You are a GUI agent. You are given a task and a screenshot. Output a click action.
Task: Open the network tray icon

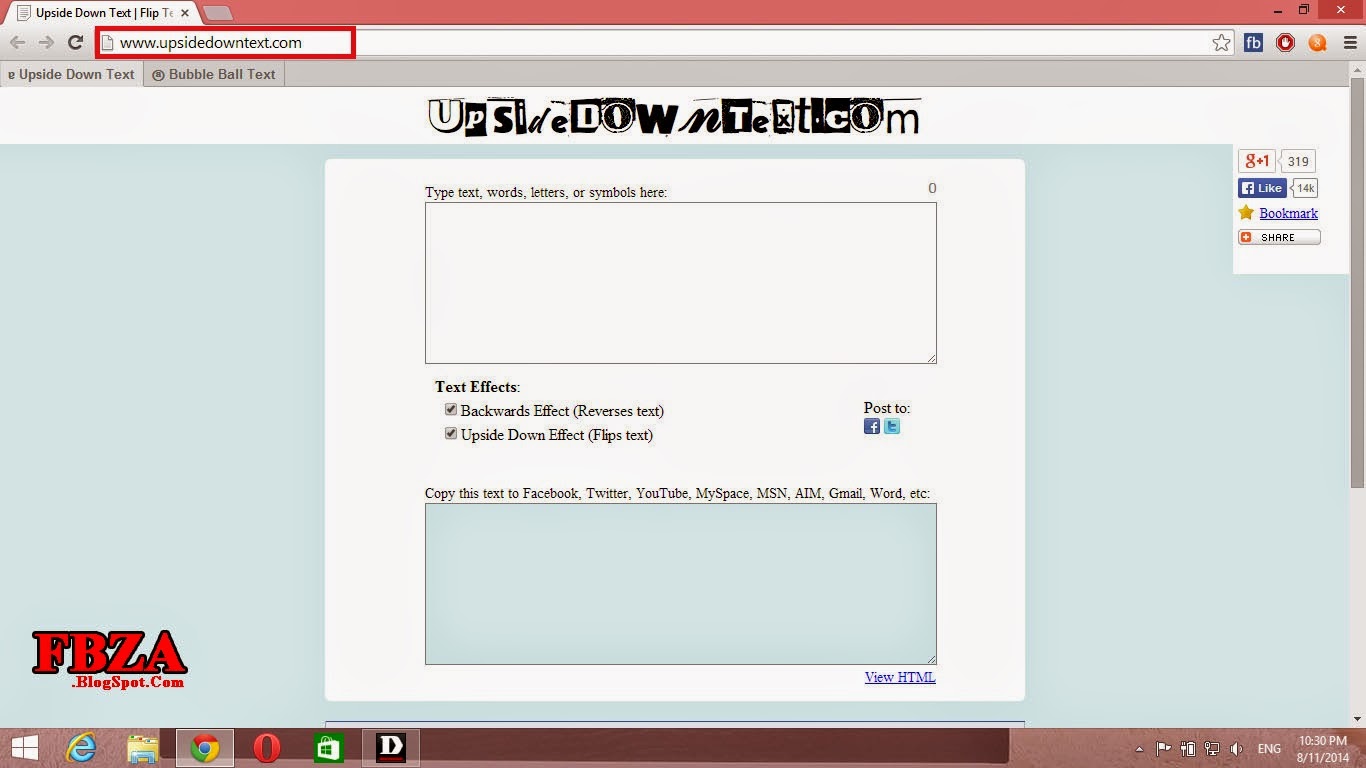pyautogui.click(x=1212, y=749)
